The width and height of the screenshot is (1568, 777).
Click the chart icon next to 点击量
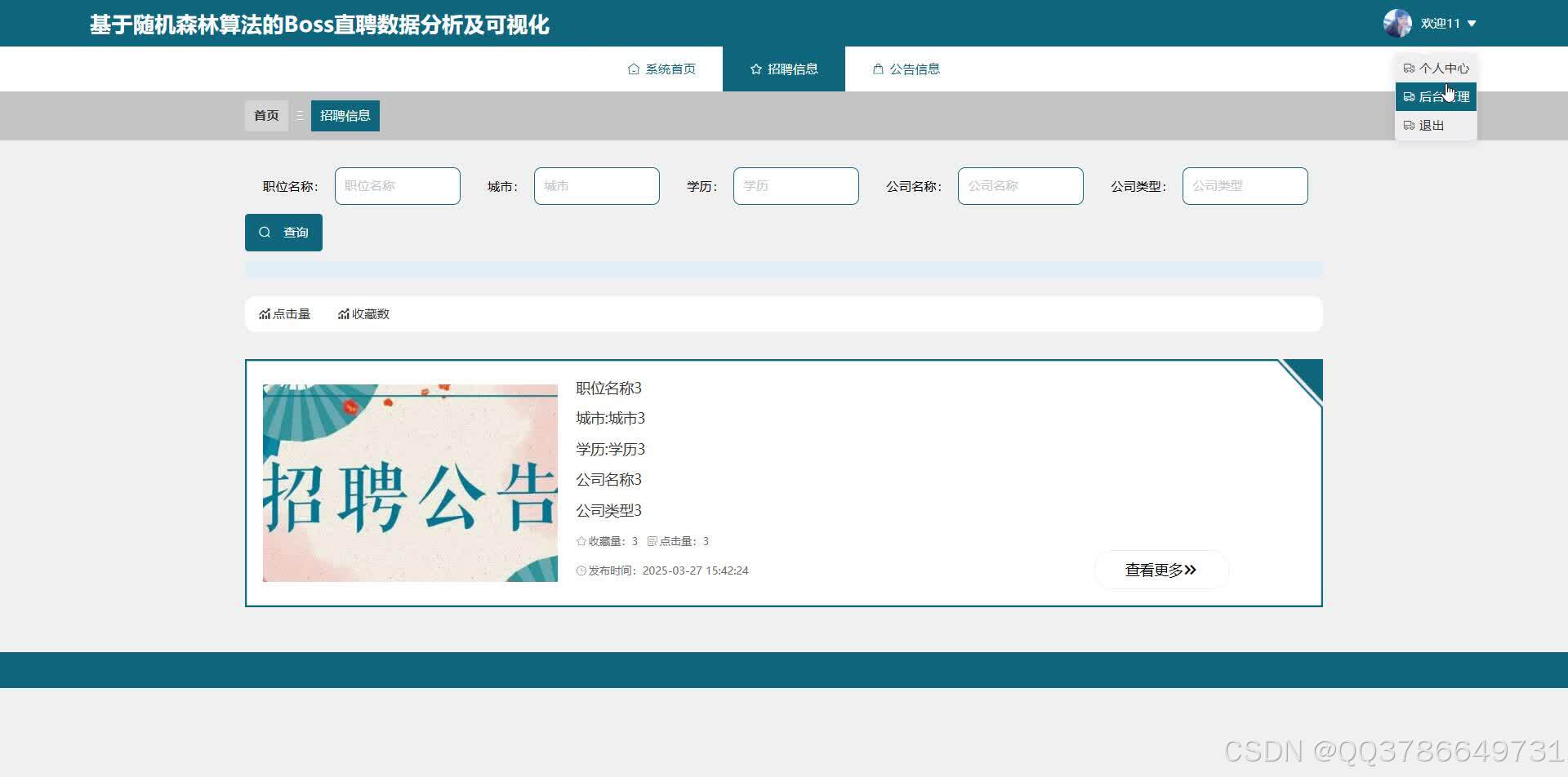click(x=265, y=314)
